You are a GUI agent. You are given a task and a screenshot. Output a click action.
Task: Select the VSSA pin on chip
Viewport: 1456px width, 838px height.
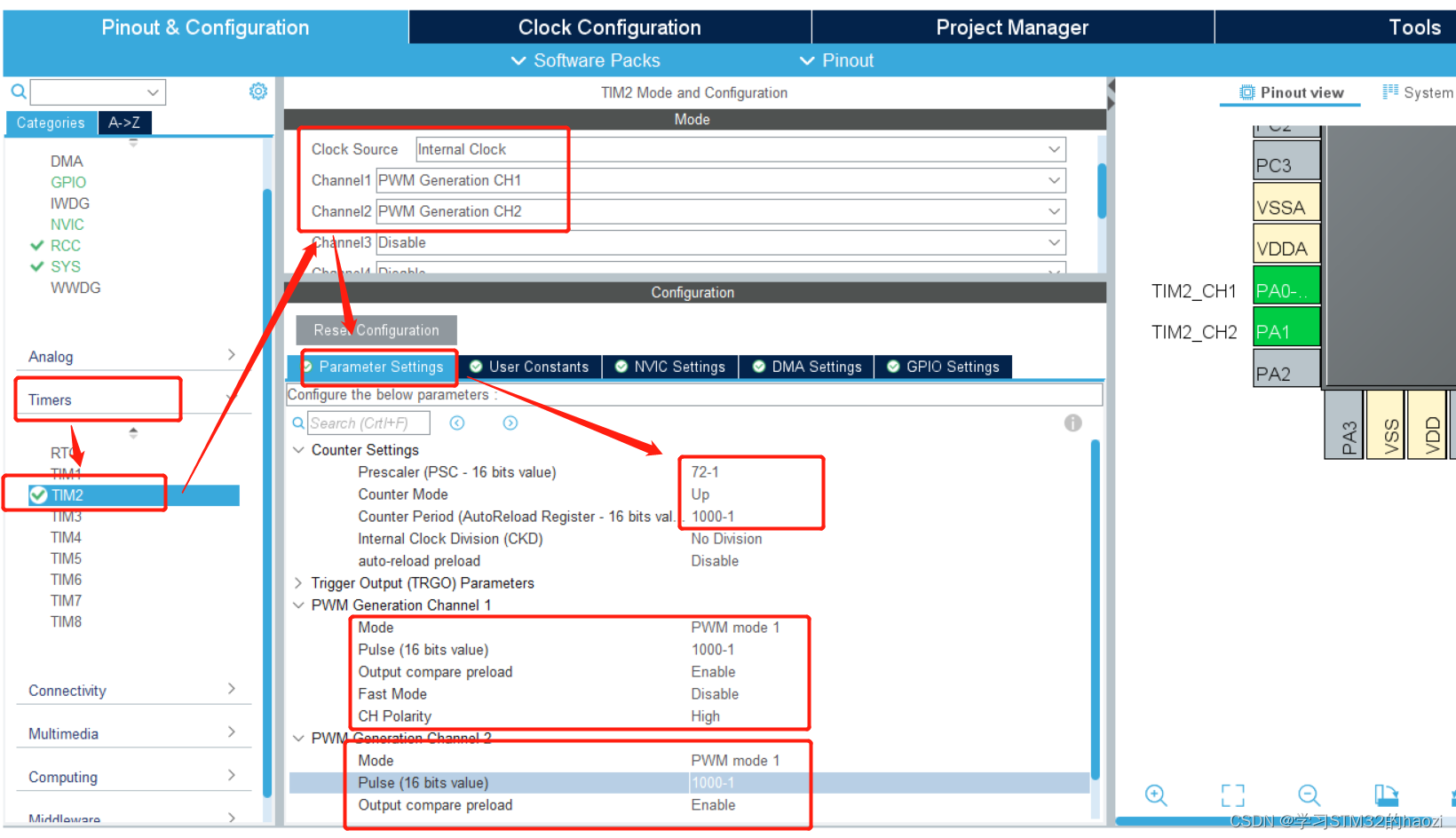[1286, 202]
